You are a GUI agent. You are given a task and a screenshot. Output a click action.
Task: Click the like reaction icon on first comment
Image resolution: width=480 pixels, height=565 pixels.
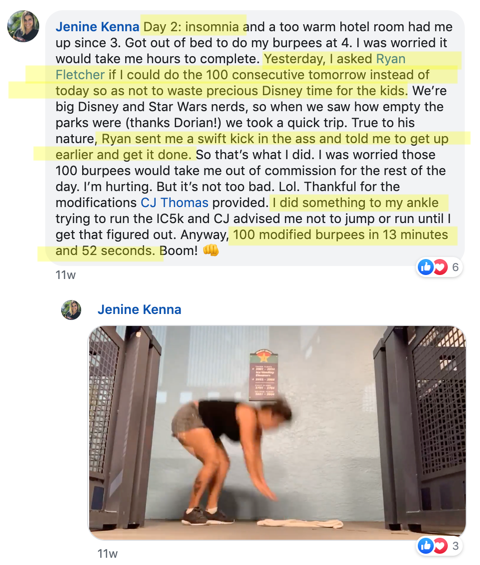tap(426, 267)
